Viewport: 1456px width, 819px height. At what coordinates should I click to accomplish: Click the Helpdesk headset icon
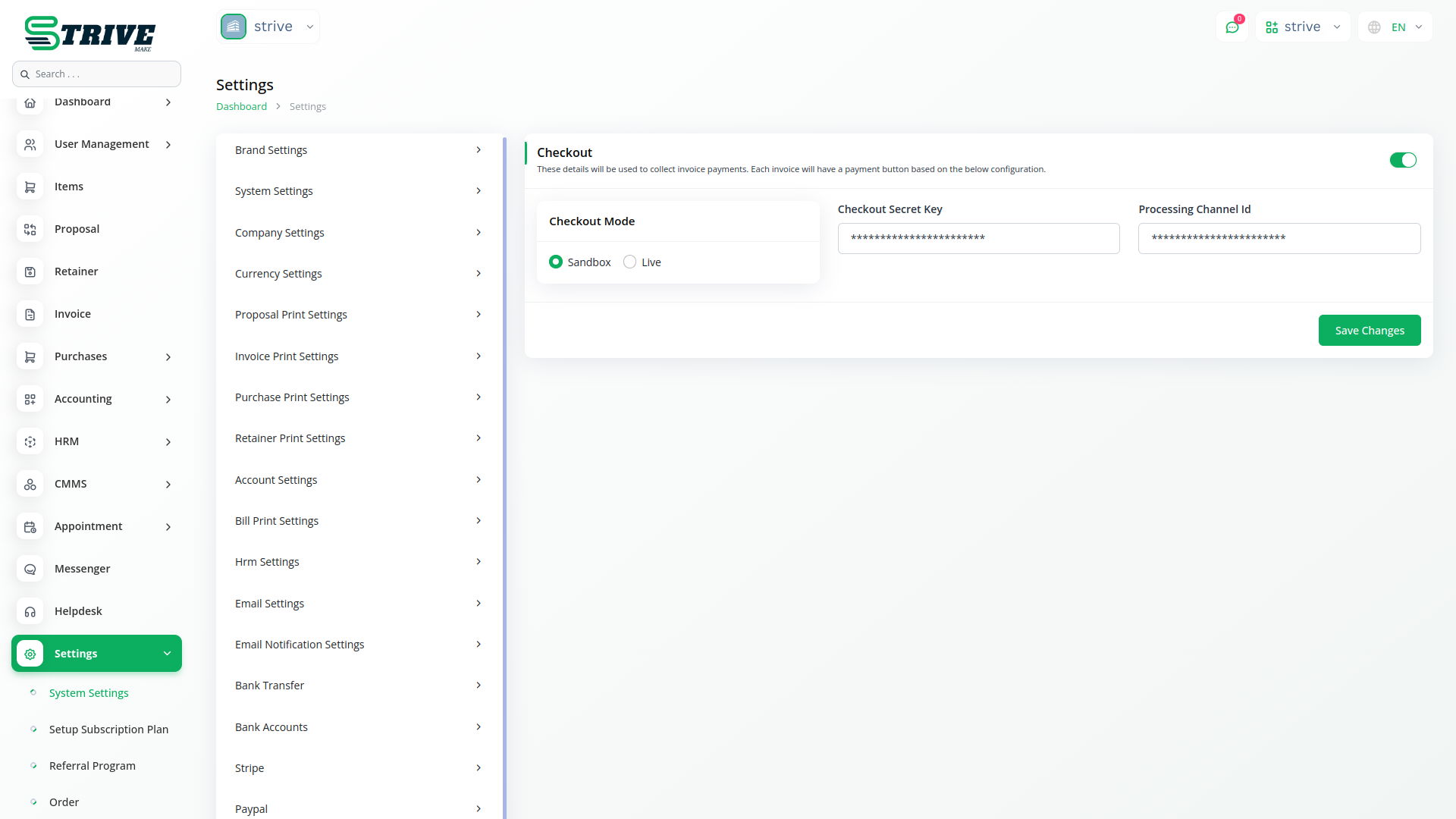click(30, 611)
